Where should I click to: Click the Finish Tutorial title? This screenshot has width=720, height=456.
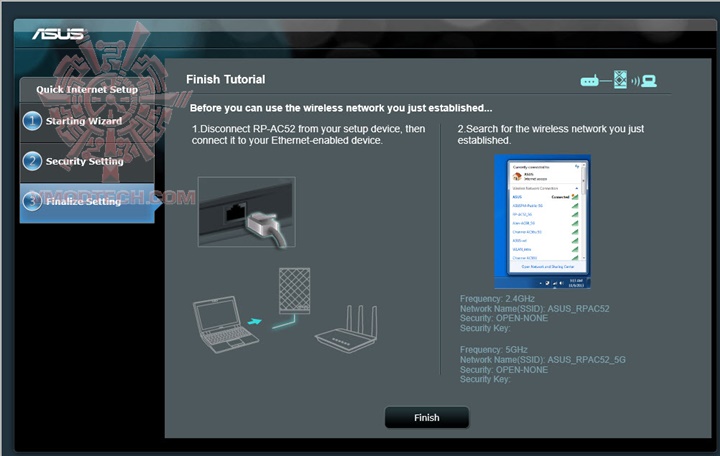(225, 79)
